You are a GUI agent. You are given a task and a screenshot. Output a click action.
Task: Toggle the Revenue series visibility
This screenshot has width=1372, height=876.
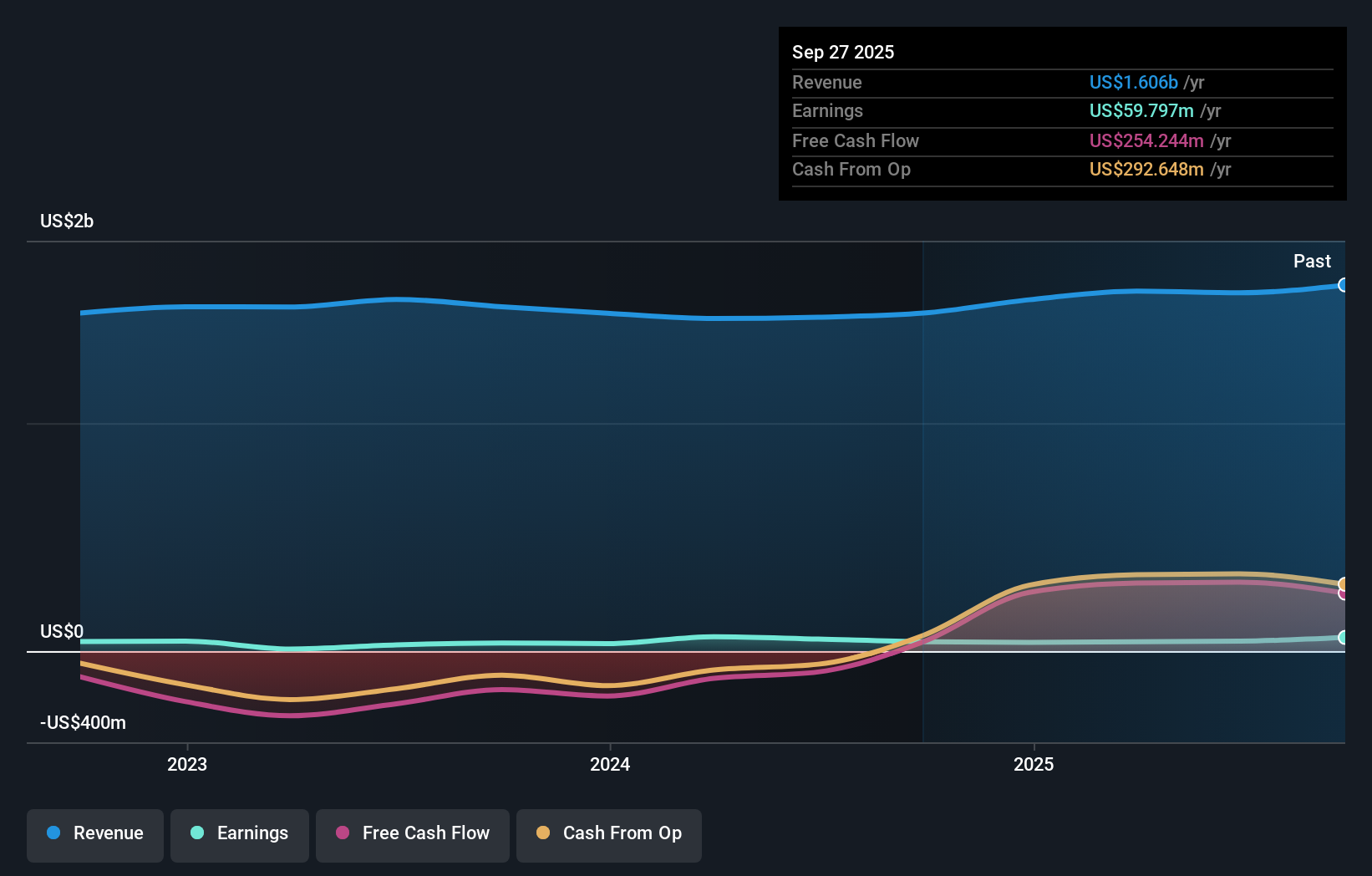click(x=94, y=833)
